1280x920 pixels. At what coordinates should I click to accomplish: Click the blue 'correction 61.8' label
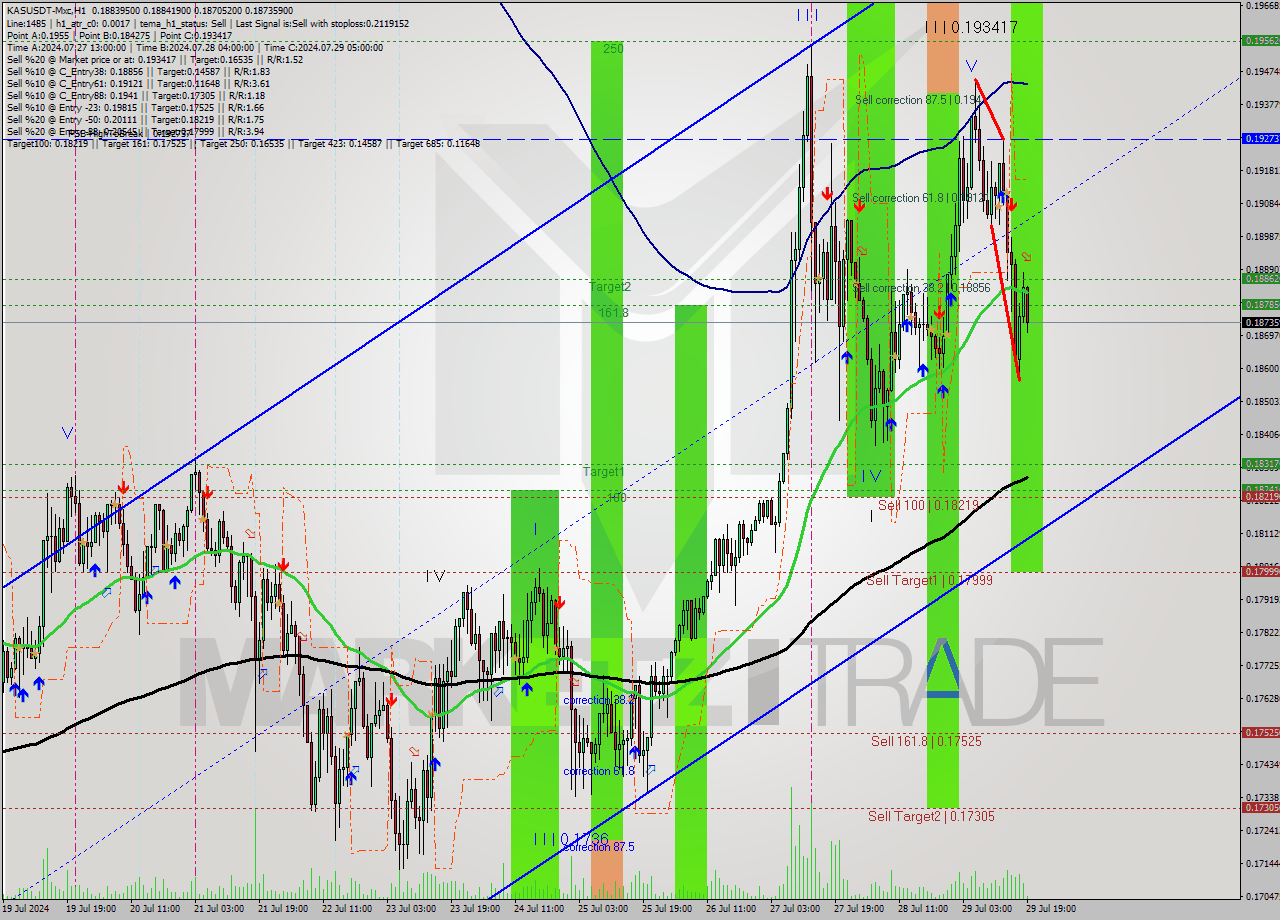point(598,771)
